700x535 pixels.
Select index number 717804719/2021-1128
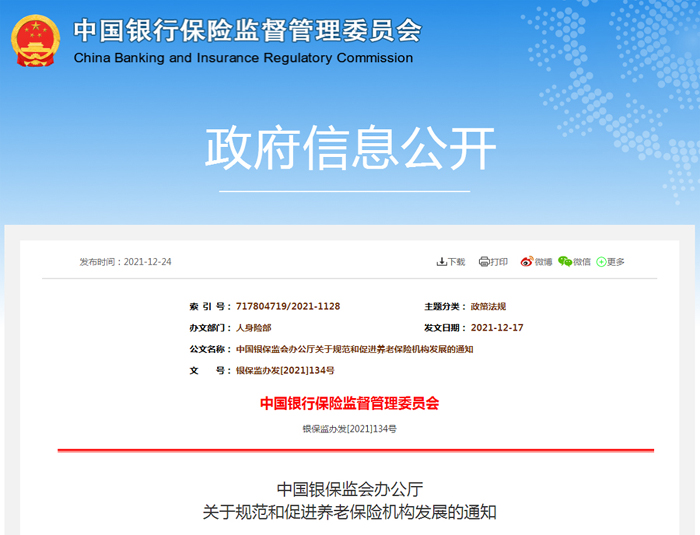point(288,306)
